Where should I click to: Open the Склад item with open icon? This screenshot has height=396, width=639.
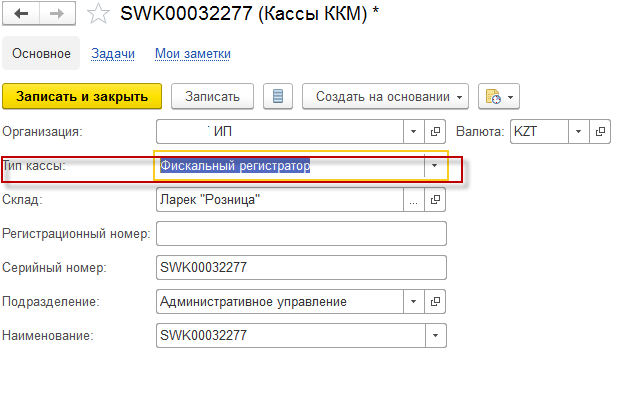[x=435, y=200]
